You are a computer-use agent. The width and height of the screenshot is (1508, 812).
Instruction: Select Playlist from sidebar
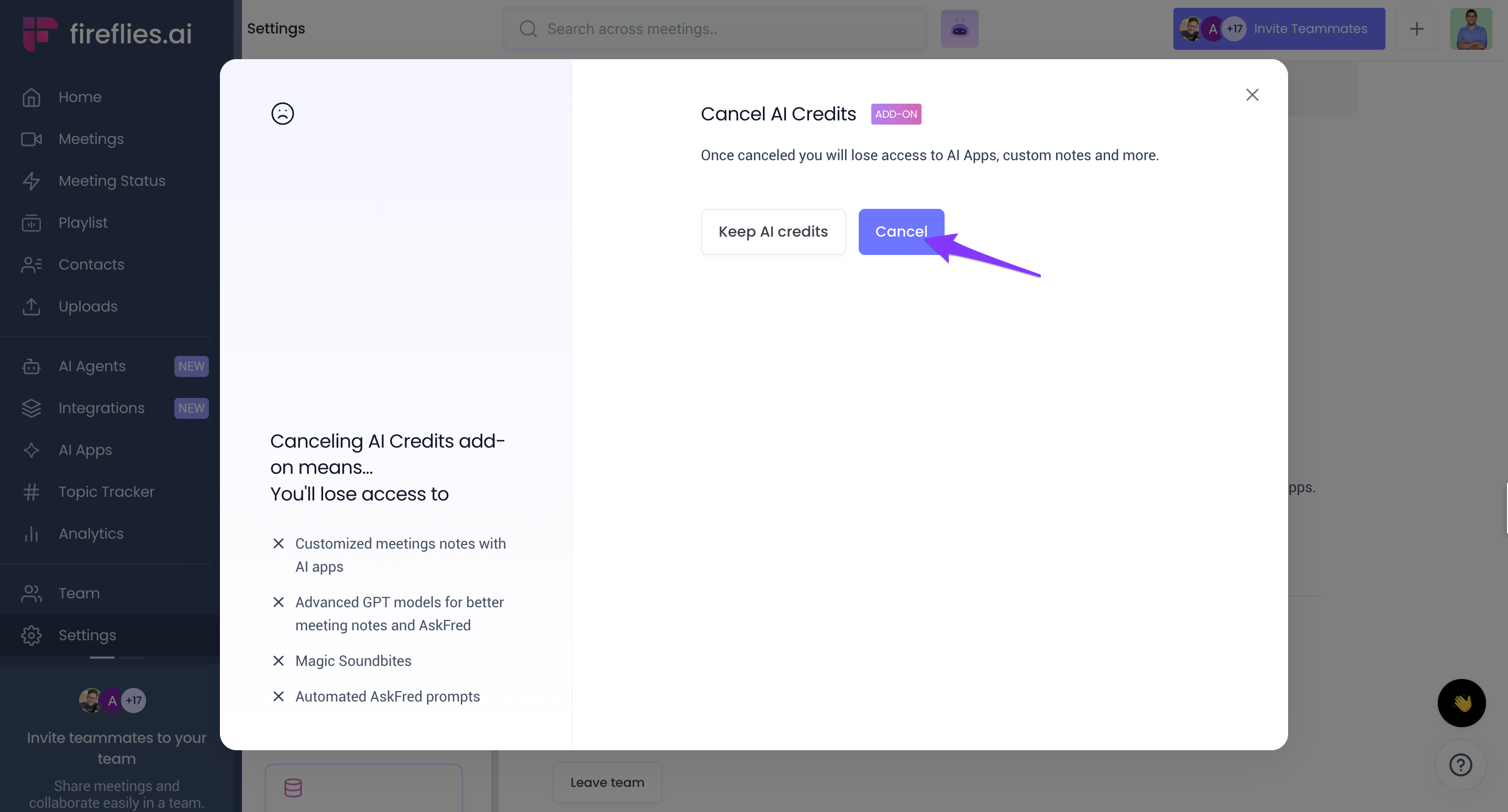click(x=83, y=223)
